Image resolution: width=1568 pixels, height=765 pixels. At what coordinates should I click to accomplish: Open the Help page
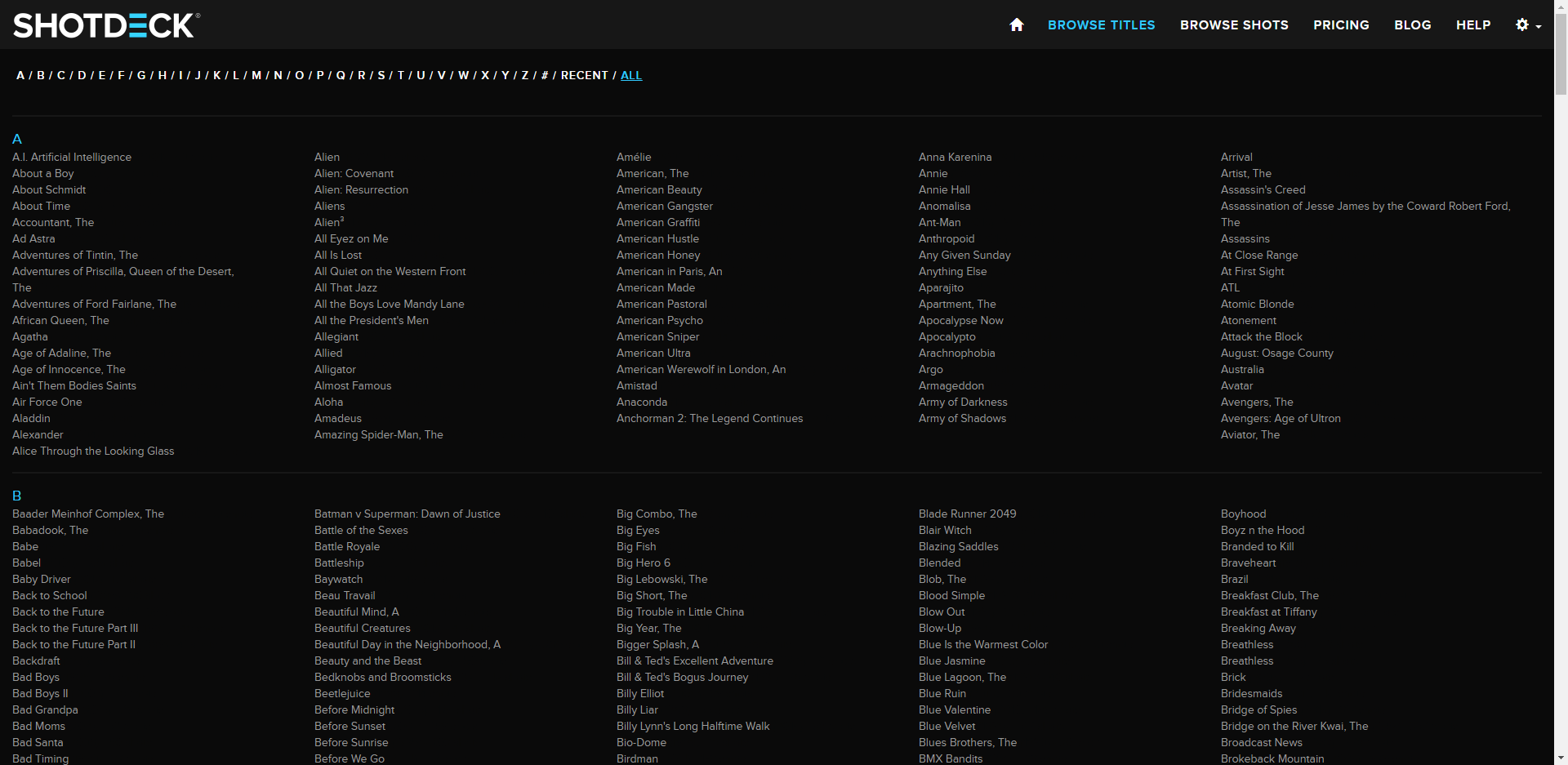tap(1473, 25)
